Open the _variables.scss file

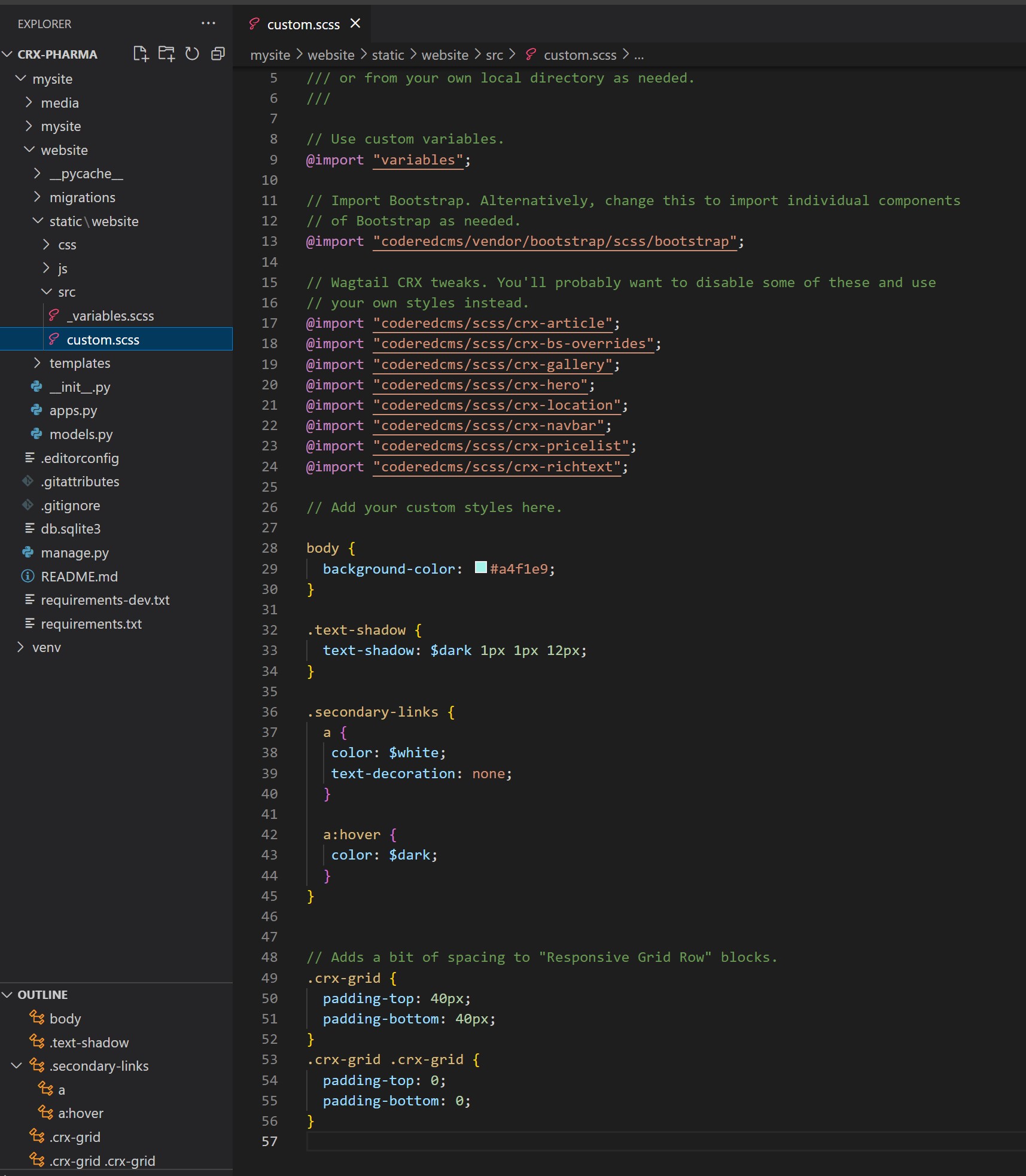click(110, 316)
